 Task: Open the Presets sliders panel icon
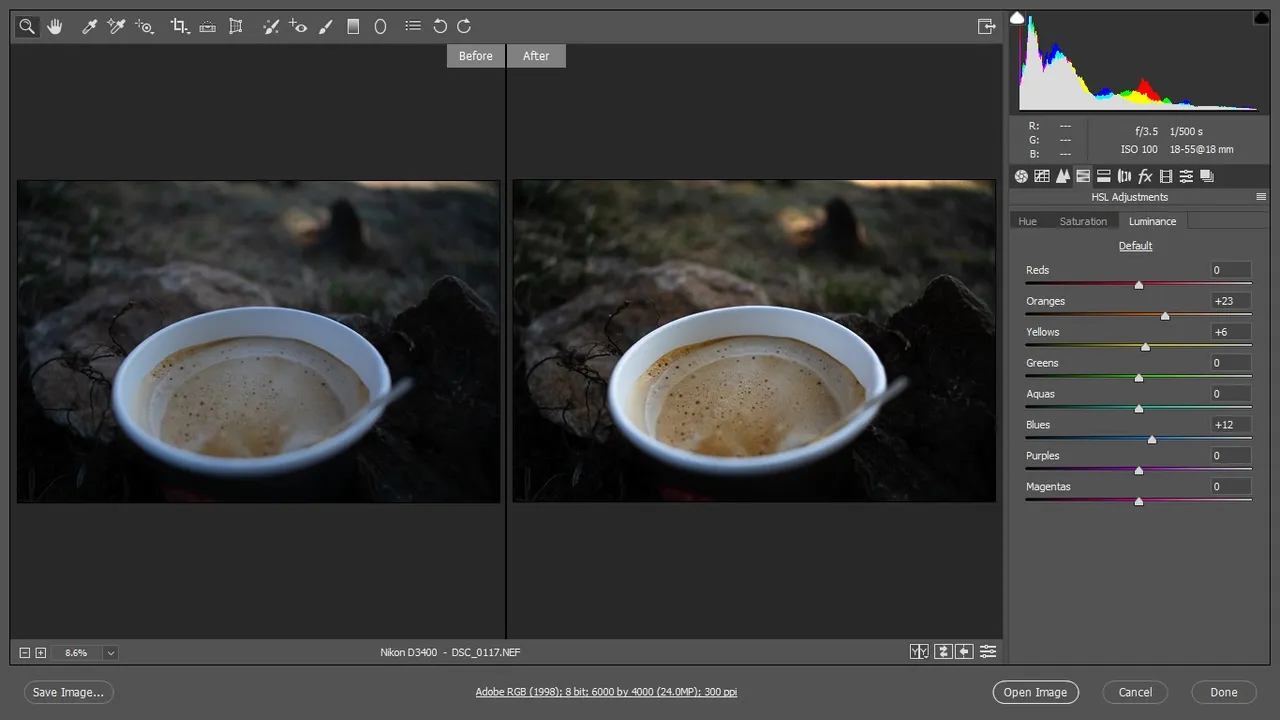1186,176
